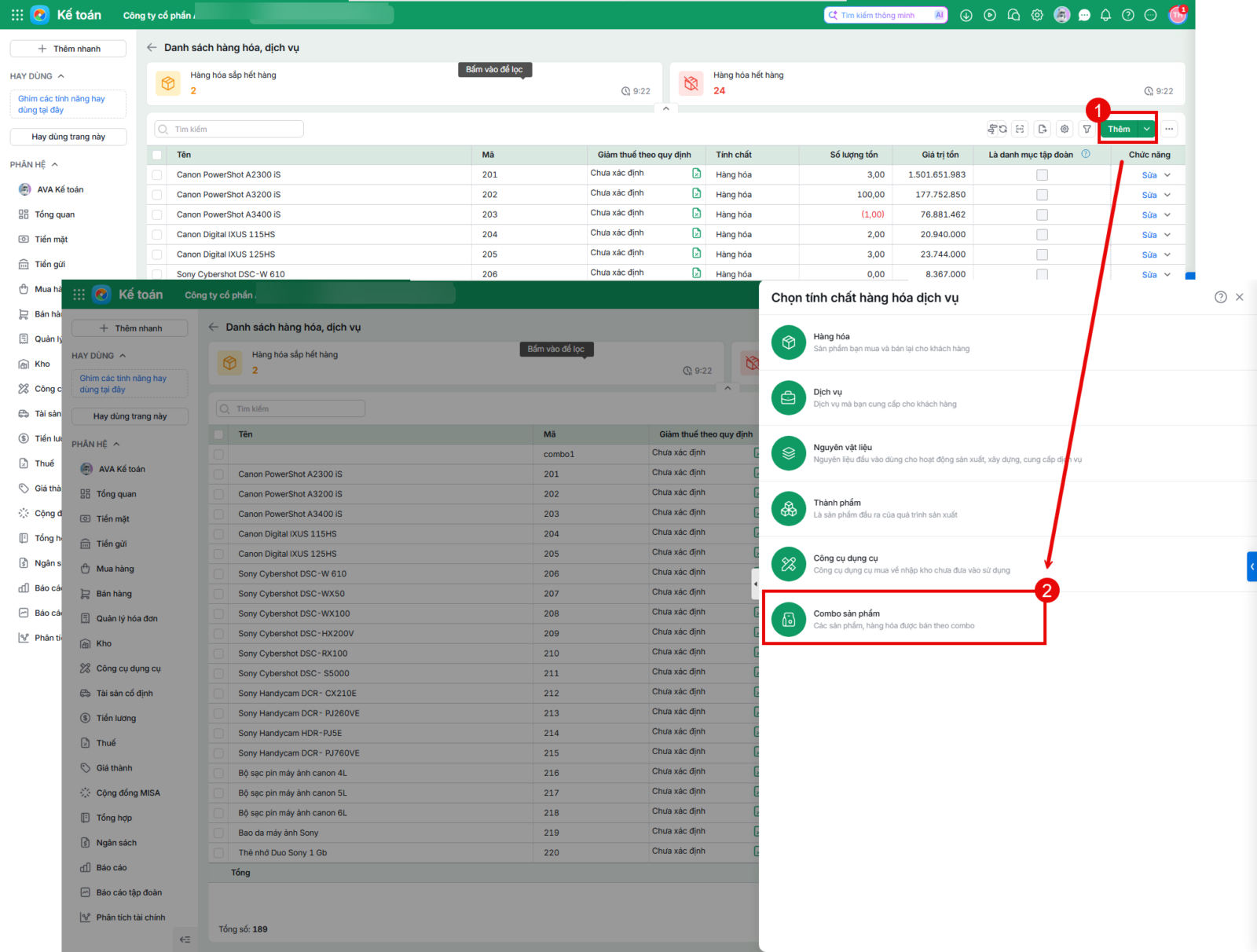Click the Tìm kiếm field in top window list
Screen dimensions: 1257x952
pos(229,129)
